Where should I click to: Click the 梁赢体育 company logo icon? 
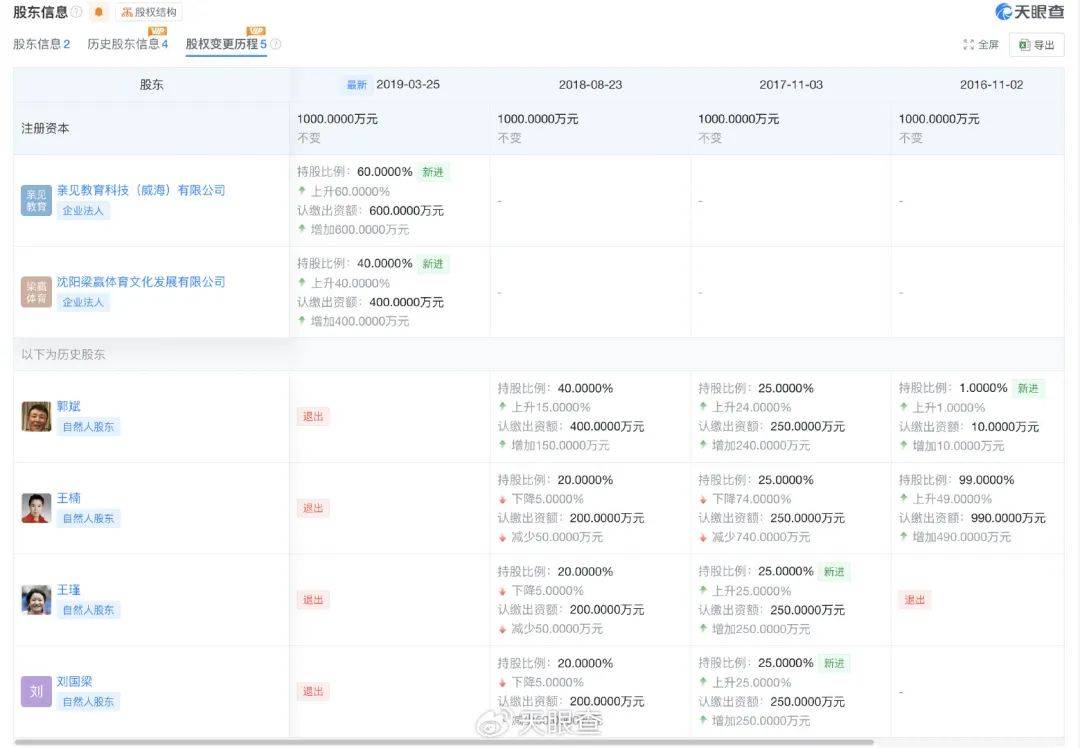35,291
